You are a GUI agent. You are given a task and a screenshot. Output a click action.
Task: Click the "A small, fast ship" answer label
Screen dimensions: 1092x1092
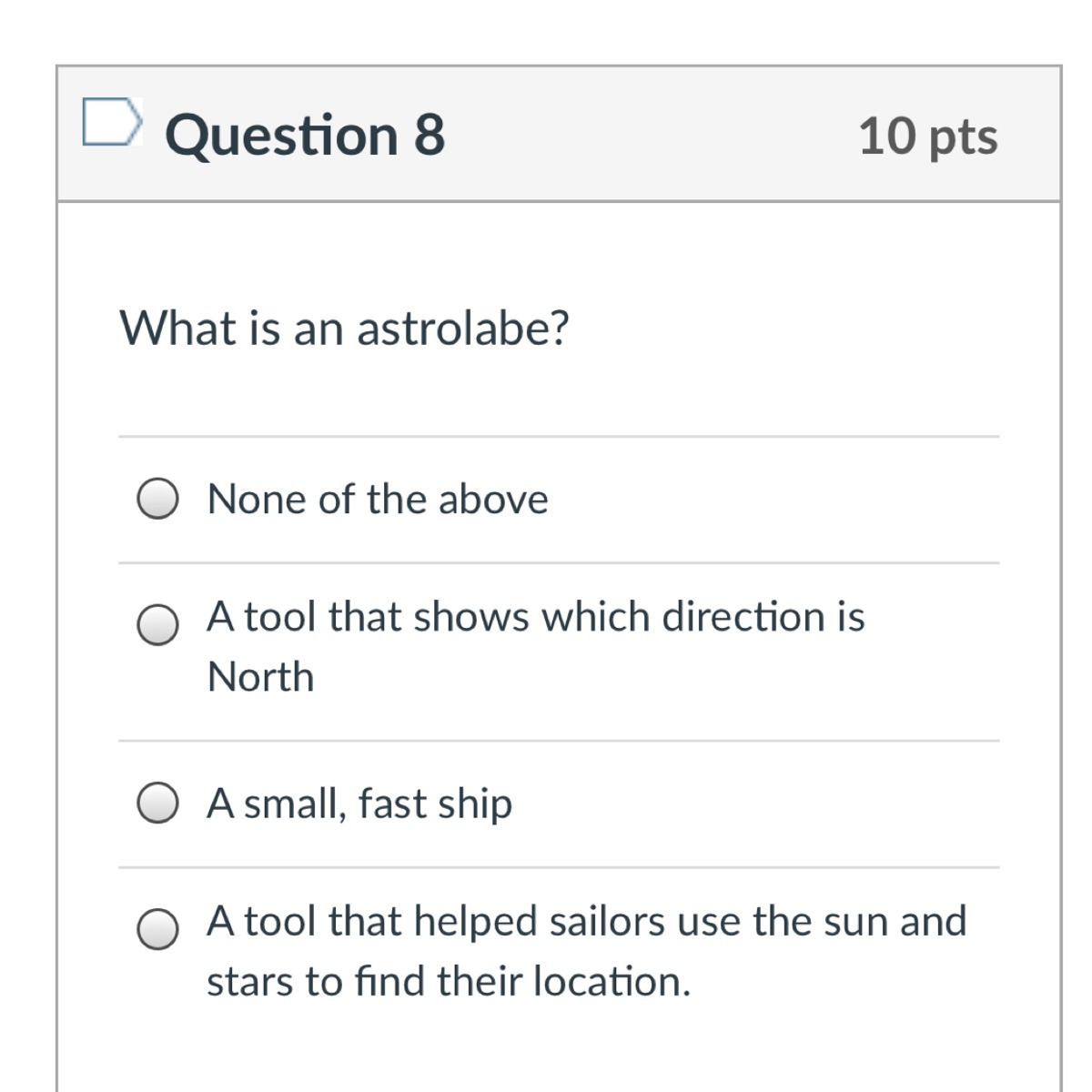(x=359, y=804)
